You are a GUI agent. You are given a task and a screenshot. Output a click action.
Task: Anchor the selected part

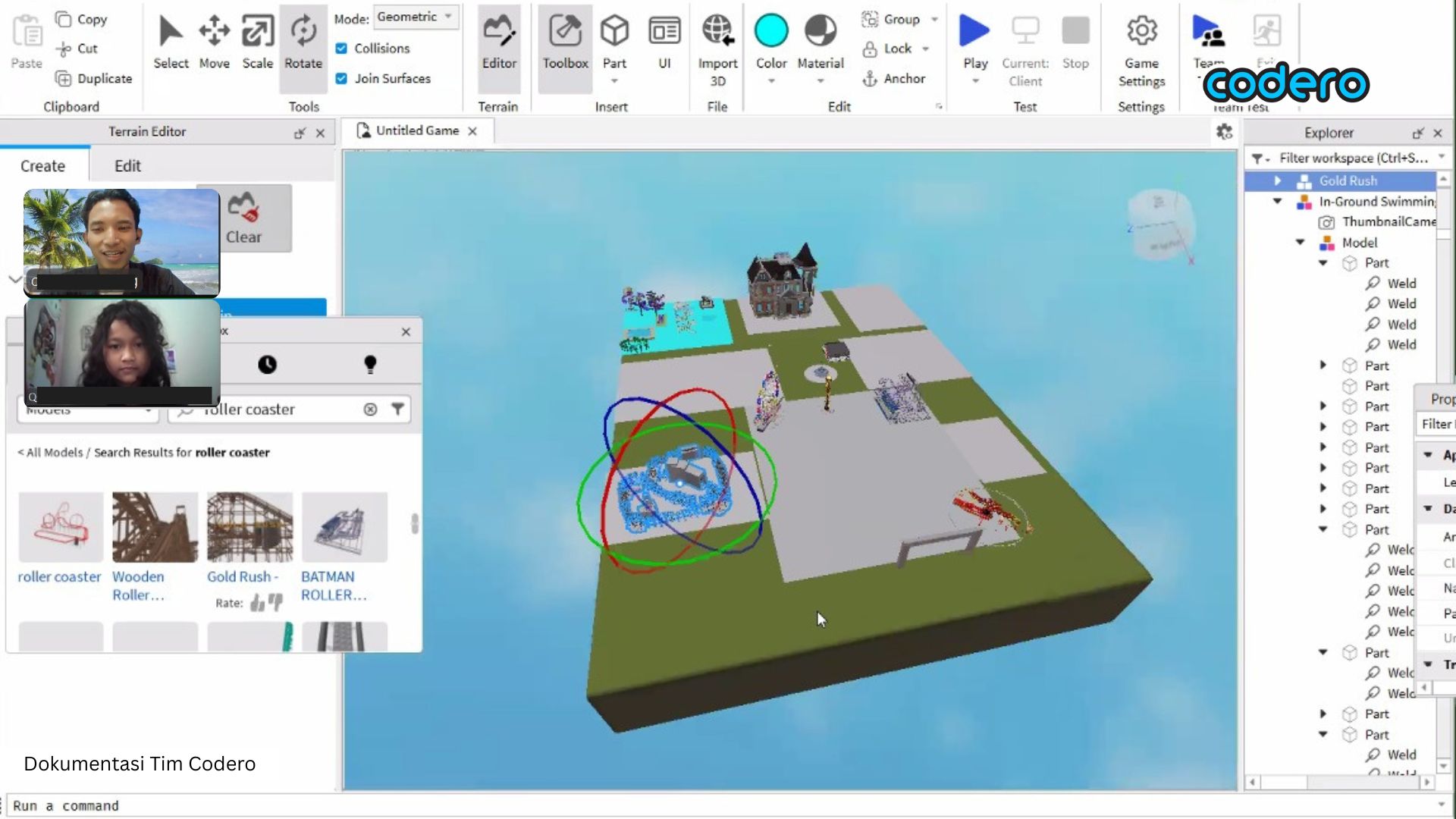[x=893, y=79]
